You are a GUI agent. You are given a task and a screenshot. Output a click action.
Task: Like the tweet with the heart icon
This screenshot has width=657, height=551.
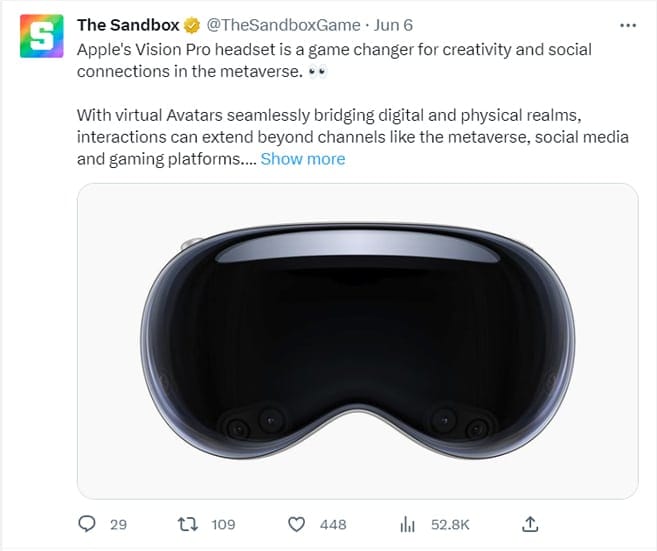click(x=296, y=524)
